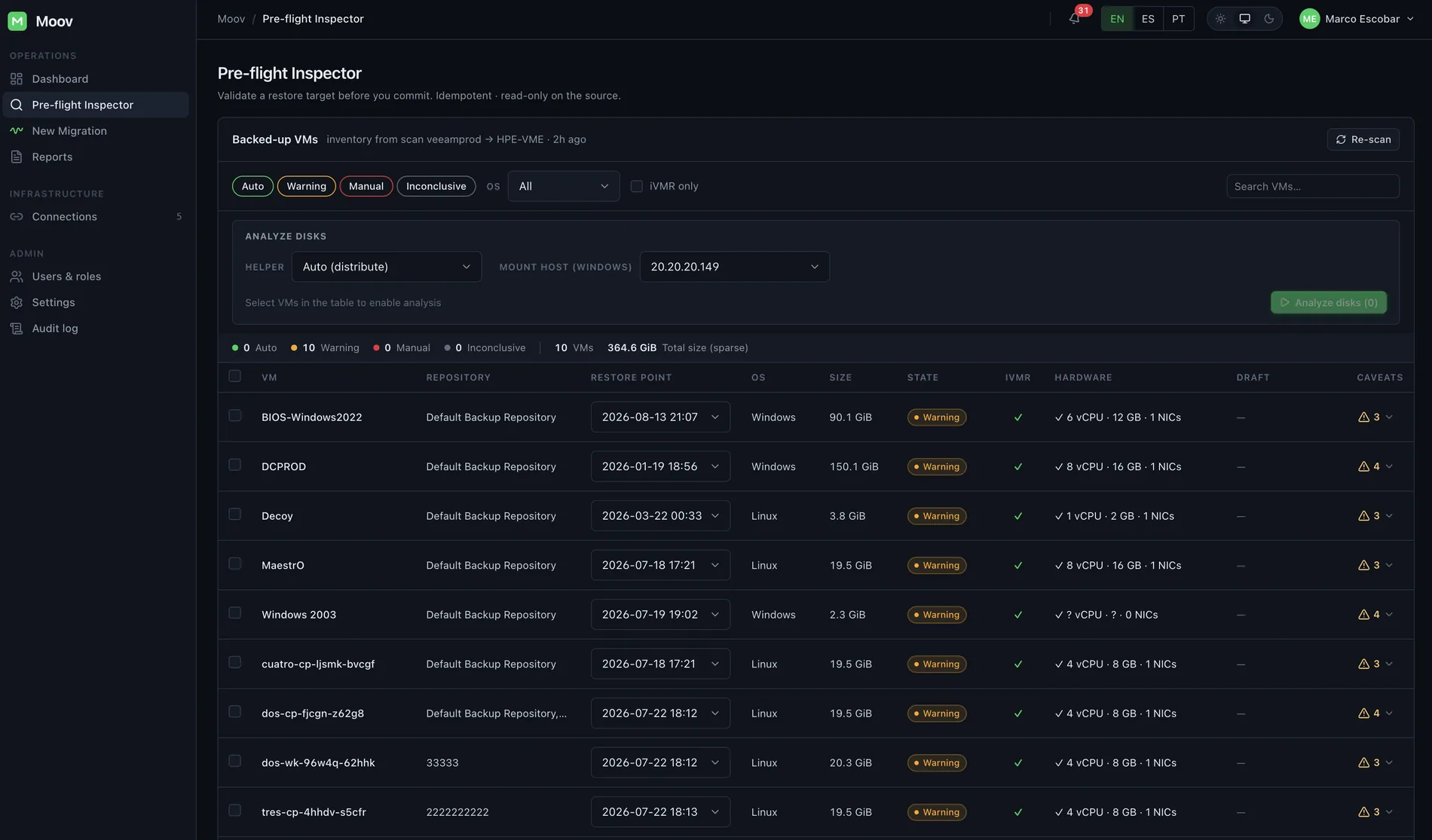Click iVMR checkmark in MaestrO row
Screen dimensions: 1432x840
click(1018, 566)
